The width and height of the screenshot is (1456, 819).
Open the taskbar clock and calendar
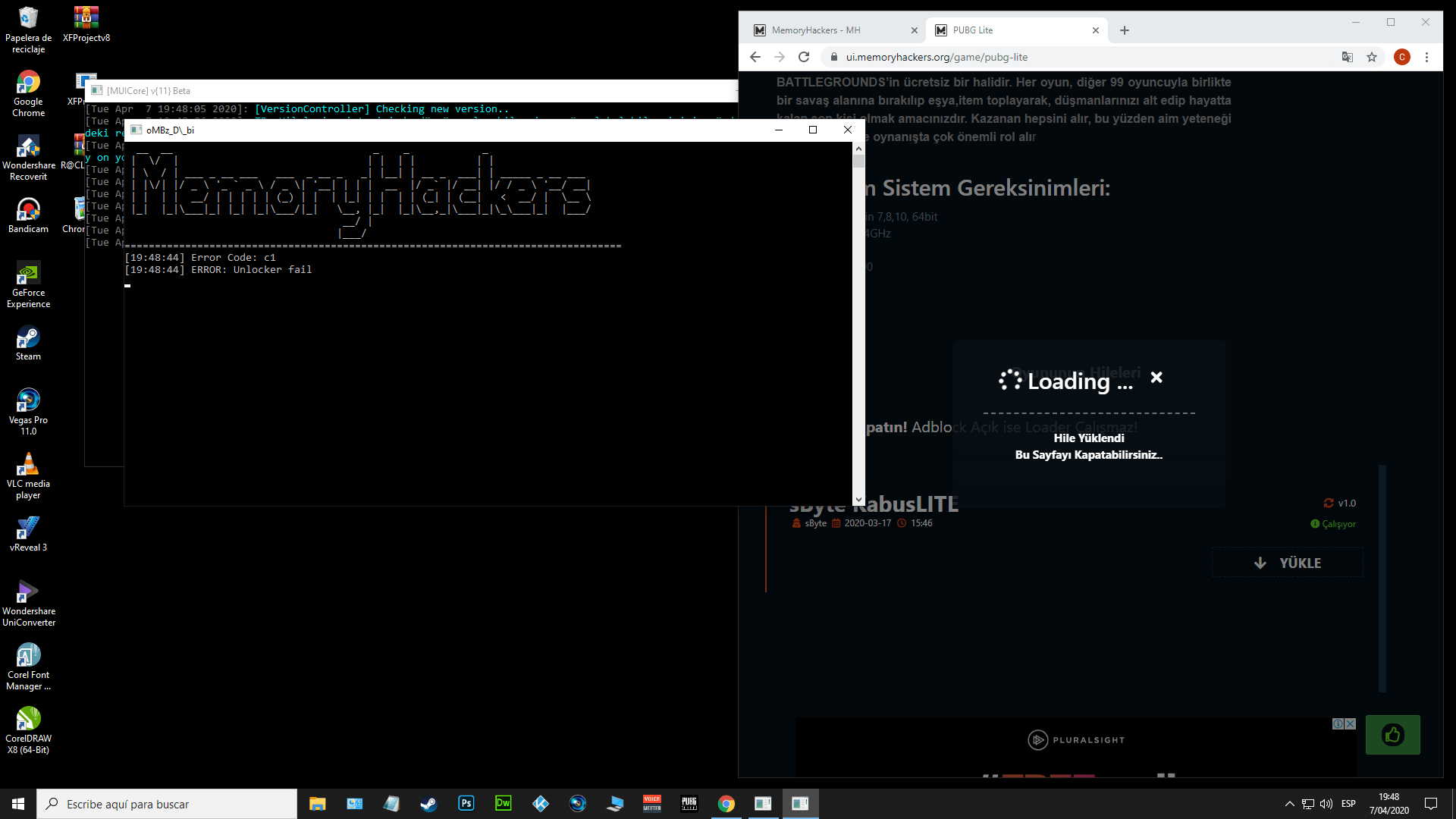(1389, 804)
